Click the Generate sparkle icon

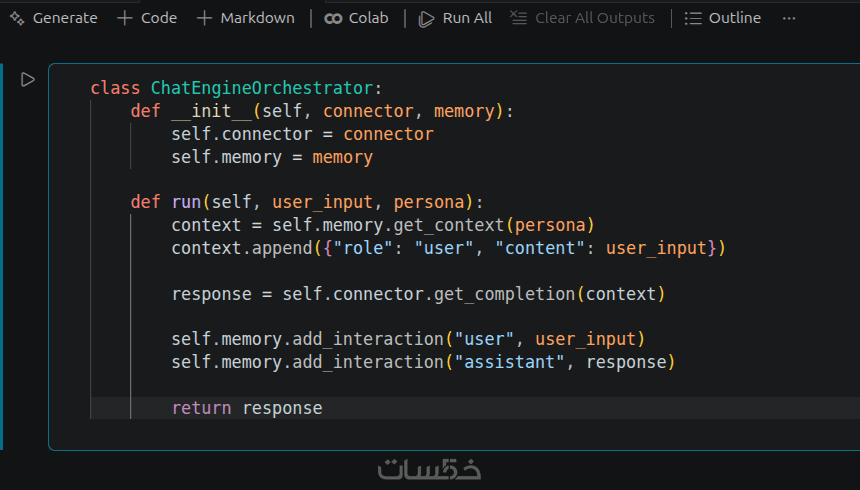tap(16, 18)
